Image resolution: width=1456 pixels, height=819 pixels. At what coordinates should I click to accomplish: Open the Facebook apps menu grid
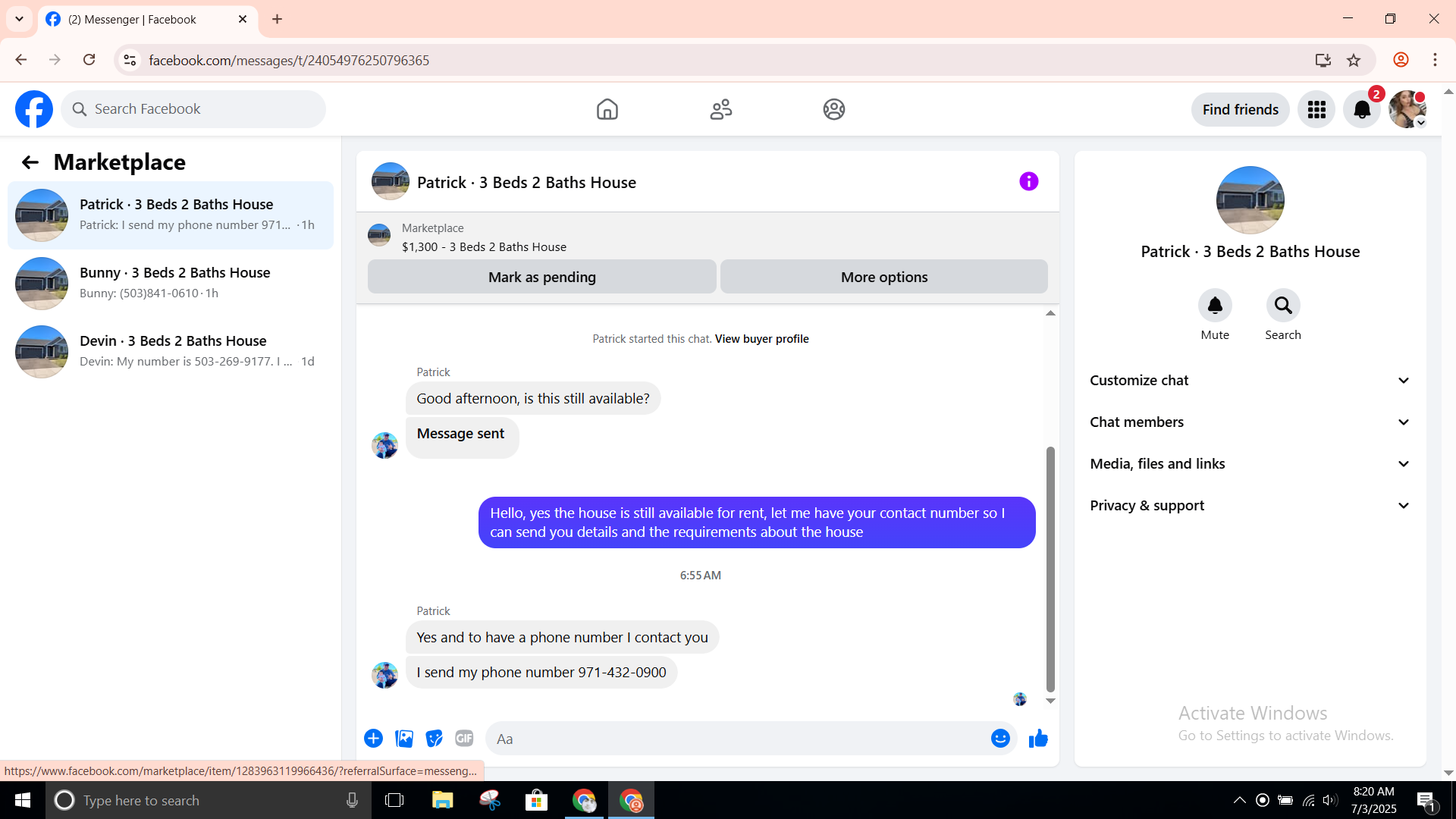[x=1316, y=110]
